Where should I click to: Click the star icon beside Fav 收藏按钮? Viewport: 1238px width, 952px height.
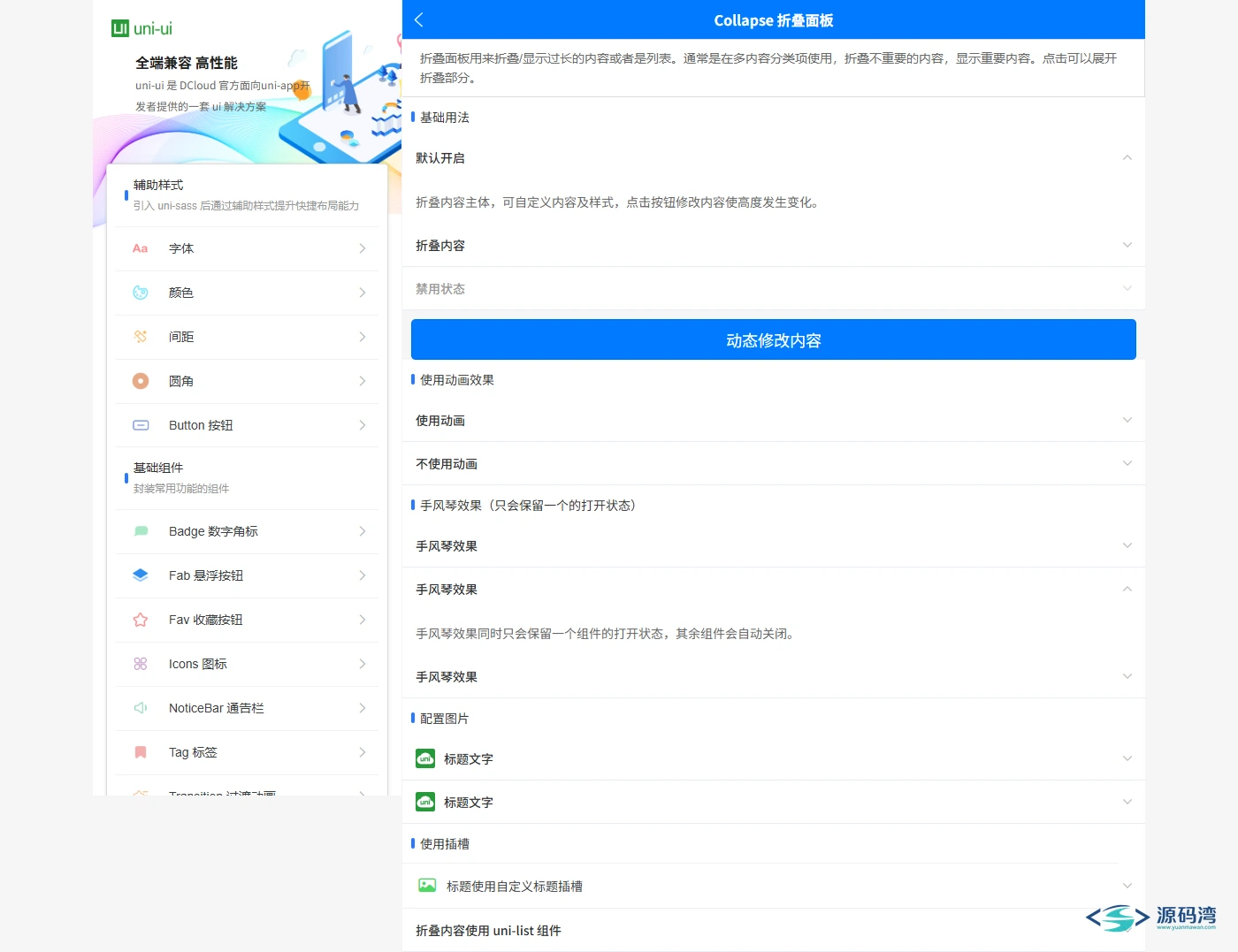[141, 620]
